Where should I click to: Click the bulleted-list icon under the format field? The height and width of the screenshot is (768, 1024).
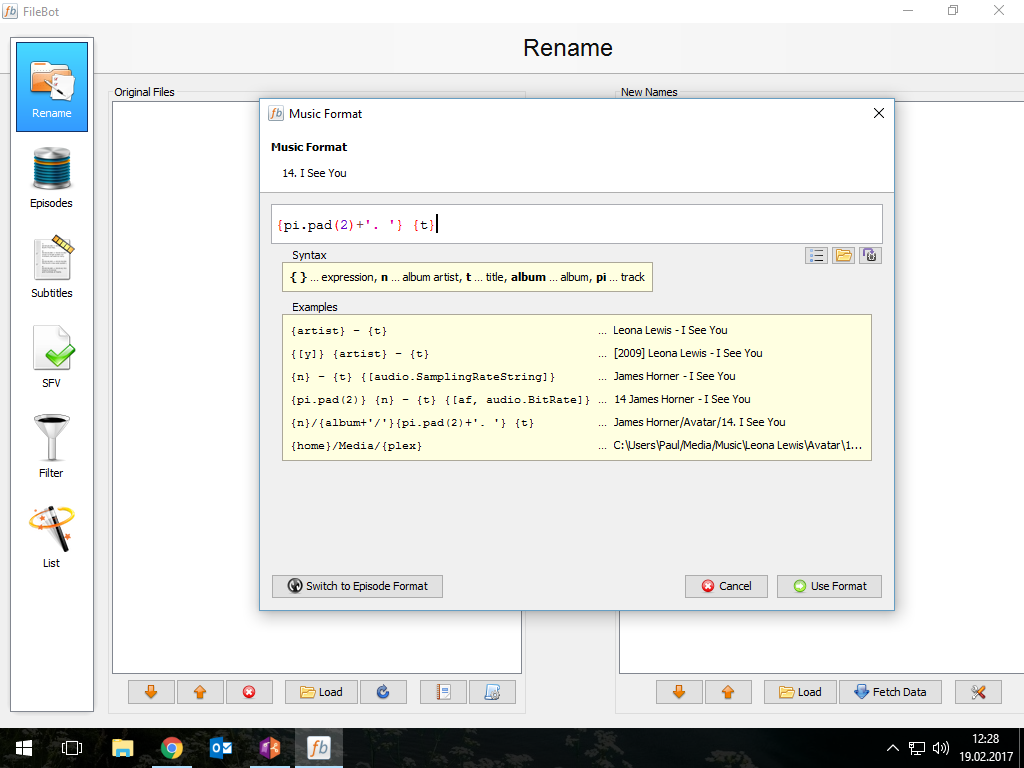coord(816,255)
